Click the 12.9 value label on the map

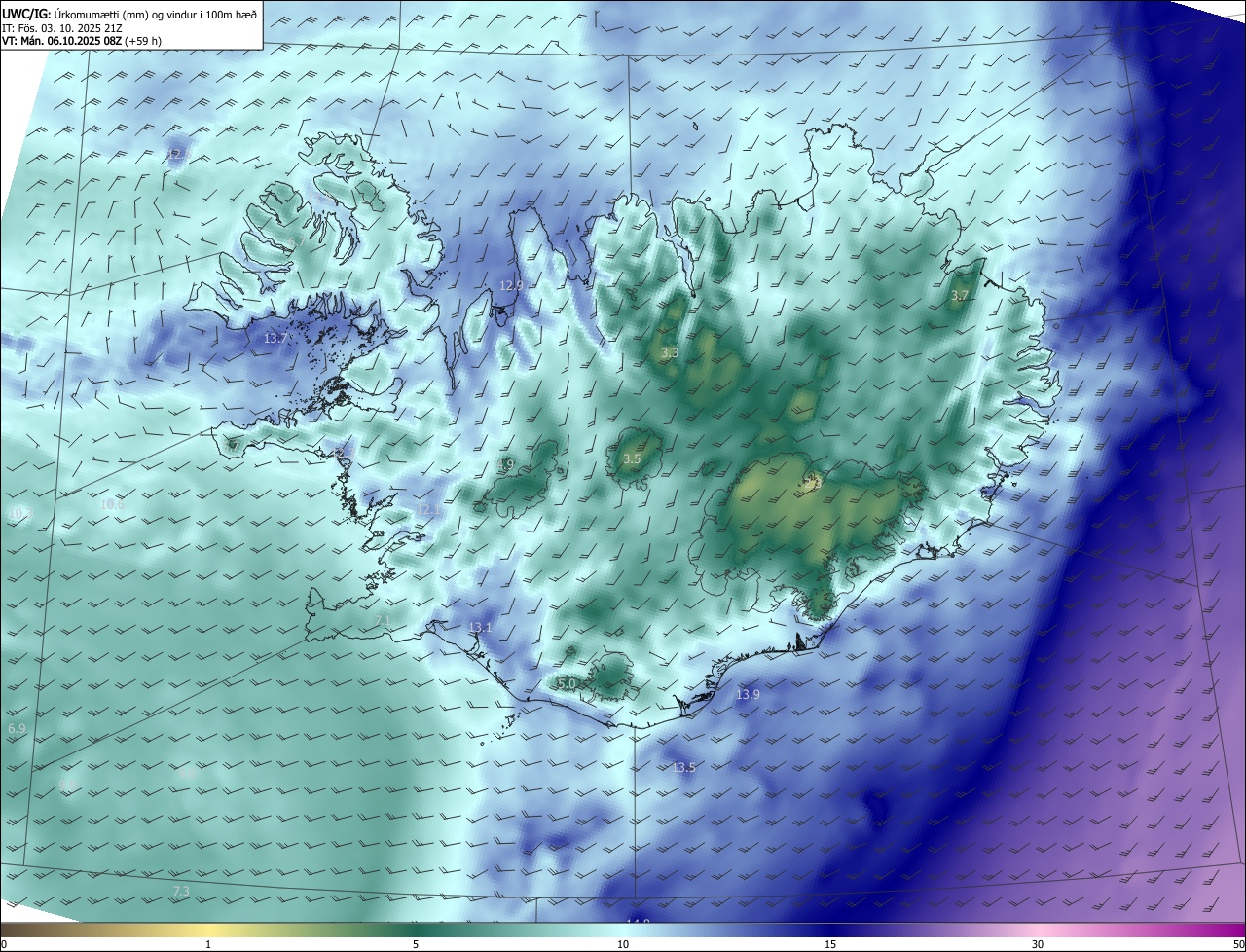coord(511,286)
